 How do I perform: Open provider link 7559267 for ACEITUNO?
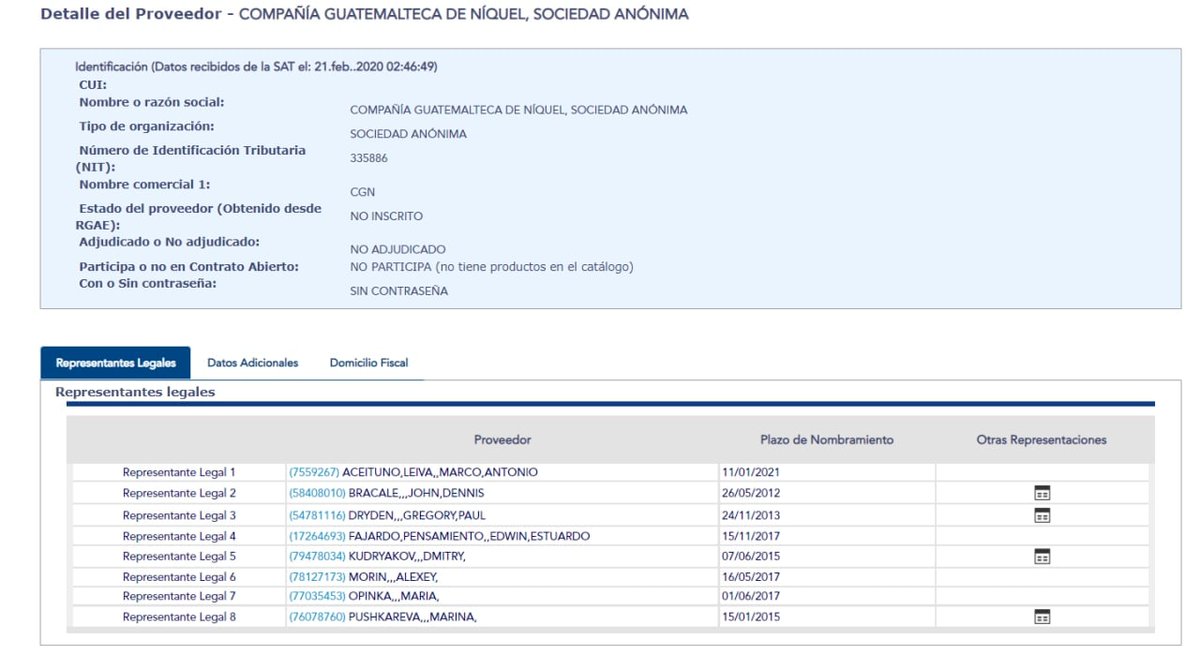pyautogui.click(x=315, y=472)
